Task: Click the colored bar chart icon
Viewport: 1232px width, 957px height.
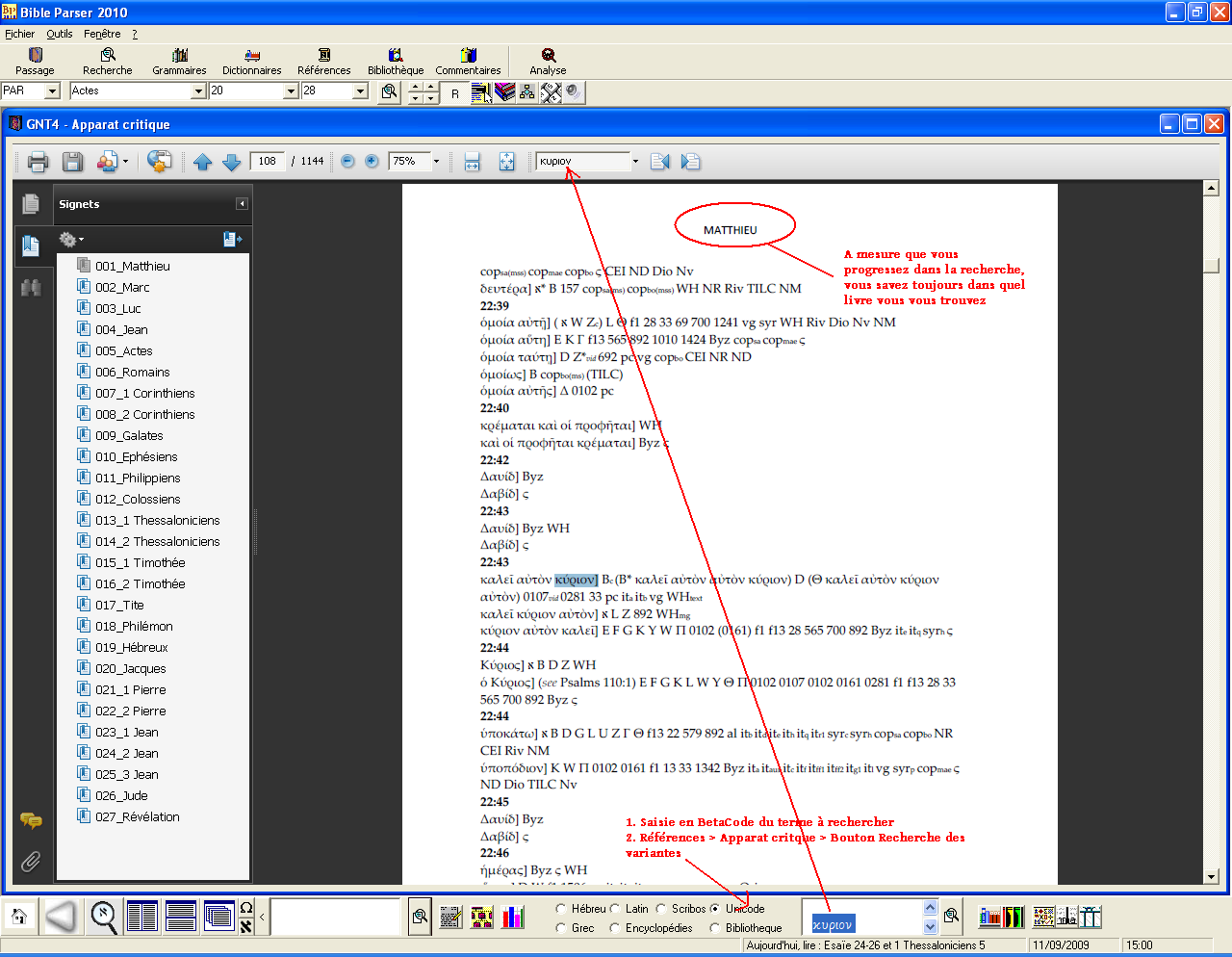Action: tap(514, 917)
